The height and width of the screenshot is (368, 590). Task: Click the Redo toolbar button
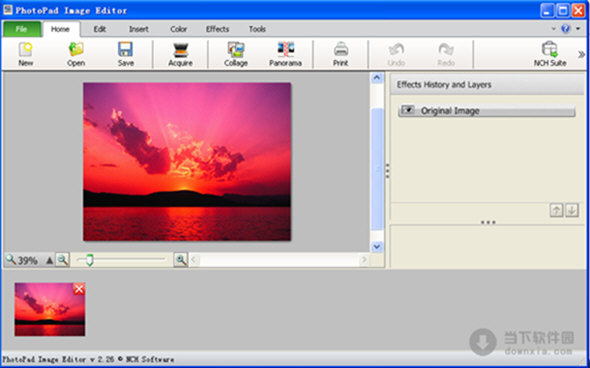(x=446, y=55)
